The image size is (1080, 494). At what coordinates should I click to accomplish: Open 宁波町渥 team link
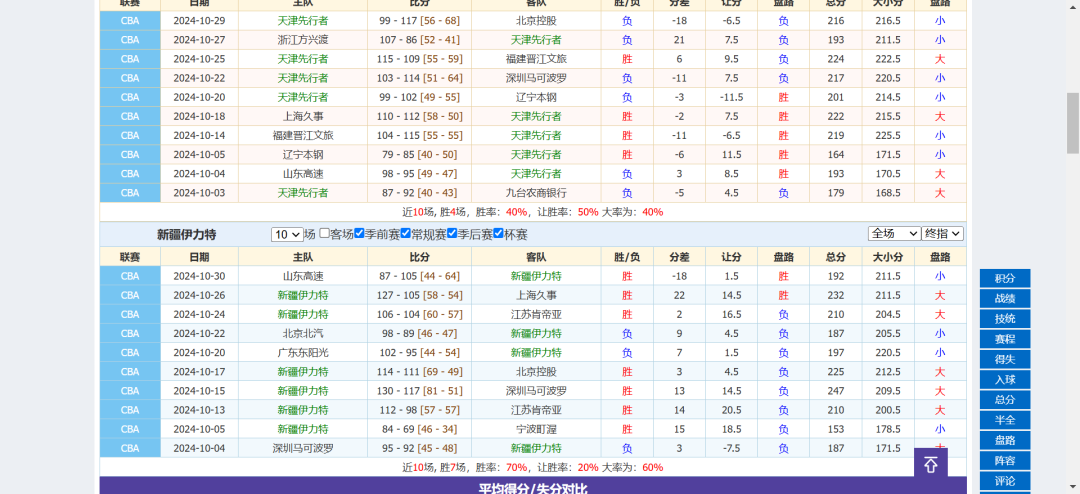point(536,429)
